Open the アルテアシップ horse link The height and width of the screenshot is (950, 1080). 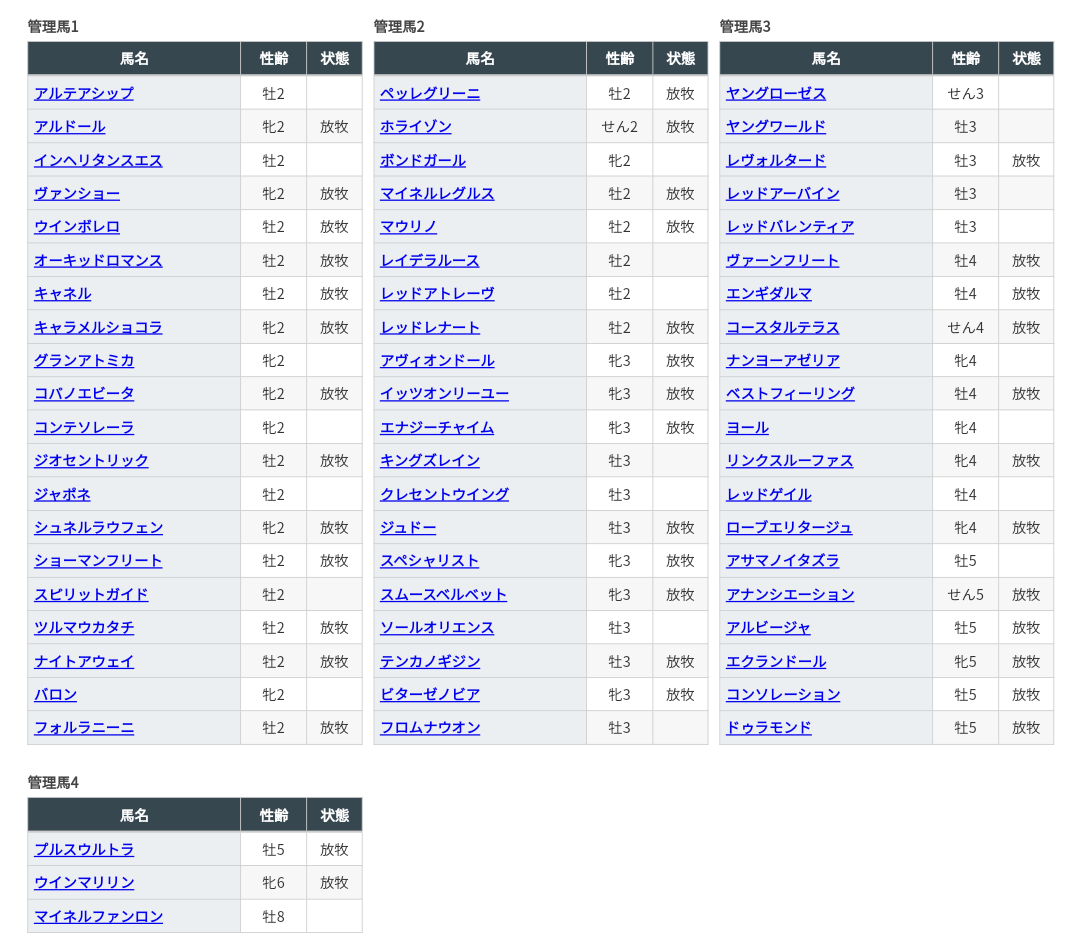click(84, 93)
